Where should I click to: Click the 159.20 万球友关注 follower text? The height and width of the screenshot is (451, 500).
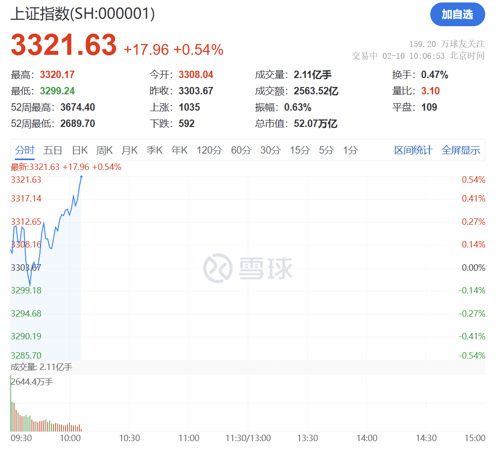click(x=447, y=44)
